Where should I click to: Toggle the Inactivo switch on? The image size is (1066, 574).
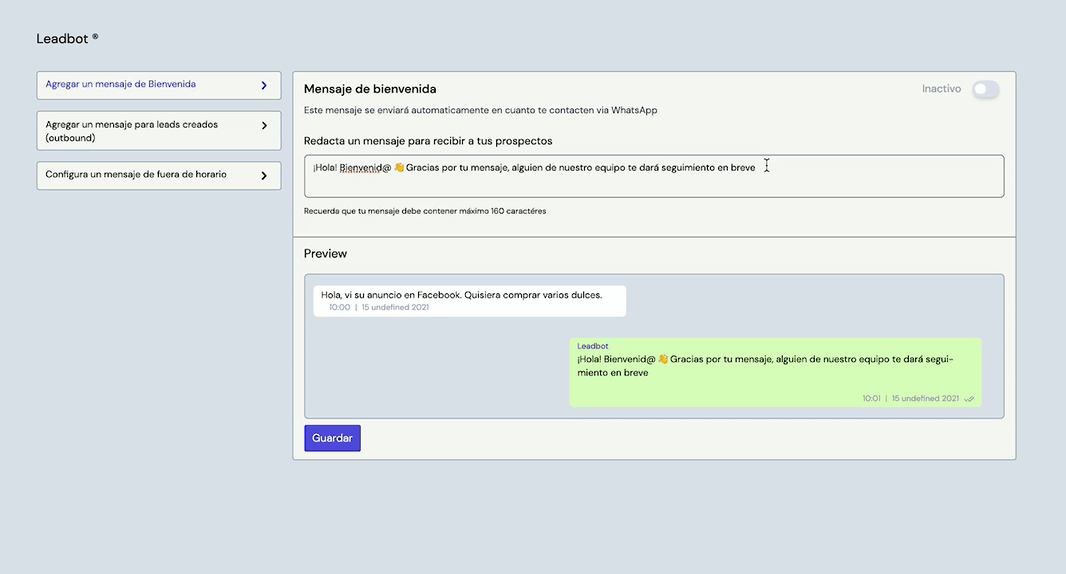click(985, 89)
